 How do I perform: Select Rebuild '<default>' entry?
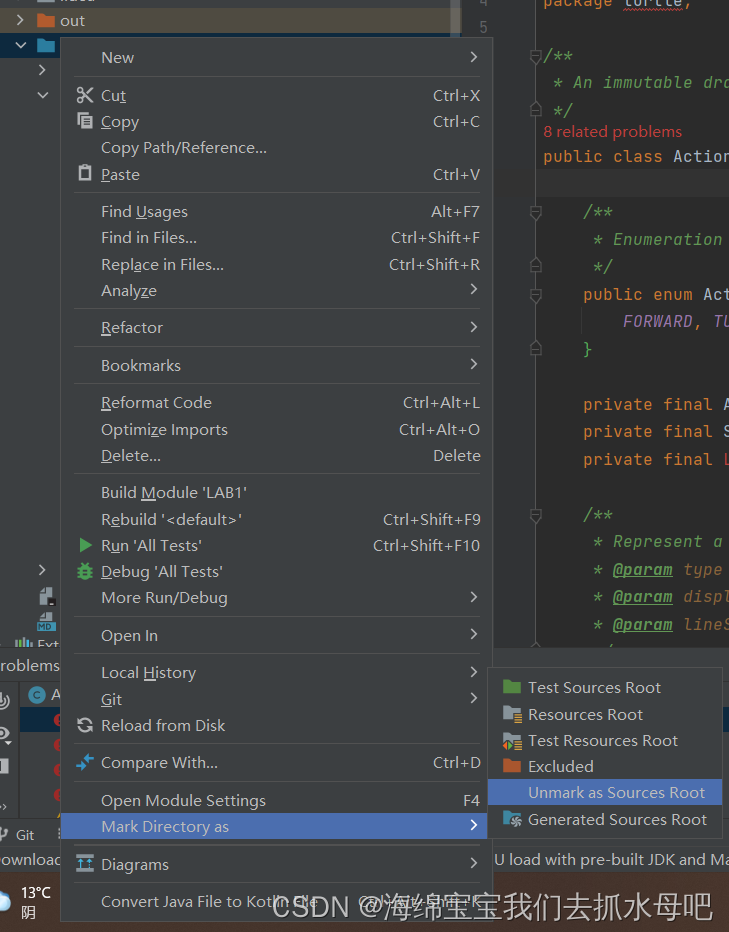(x=276, y=519)
